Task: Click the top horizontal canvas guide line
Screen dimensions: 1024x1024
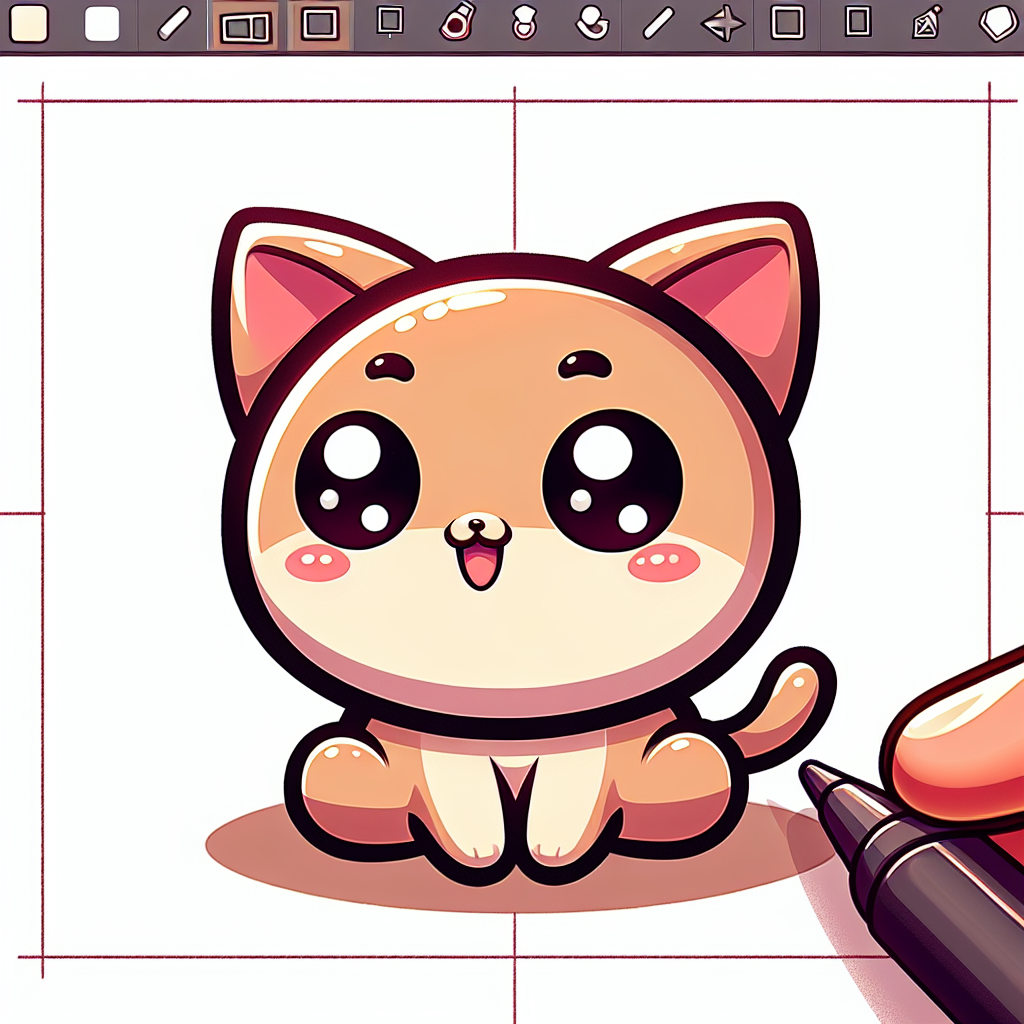Action: (x=300, y=101)
